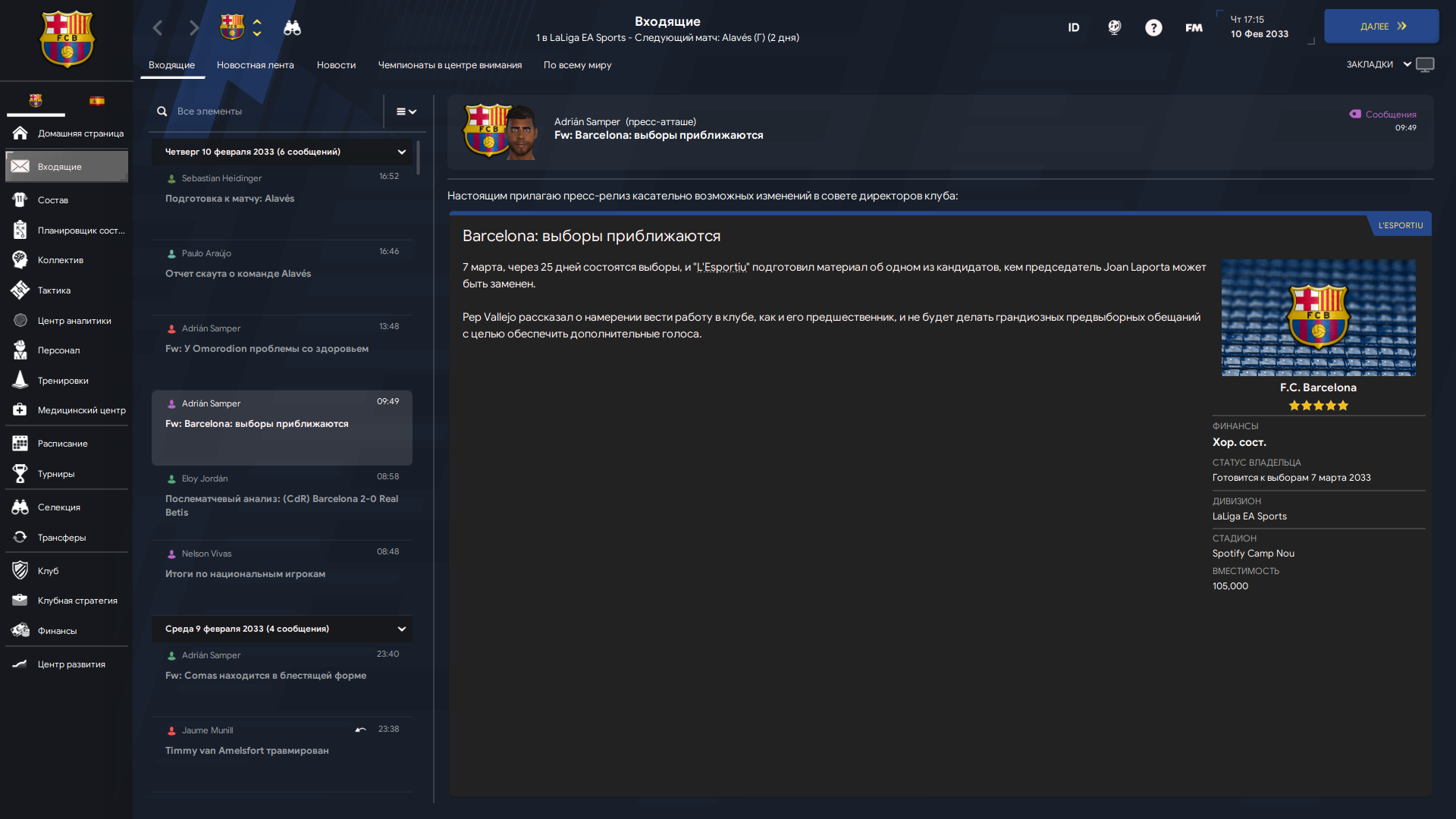Open the inbox filter list dropdown
1456x819 pixels.
(406, 111)
